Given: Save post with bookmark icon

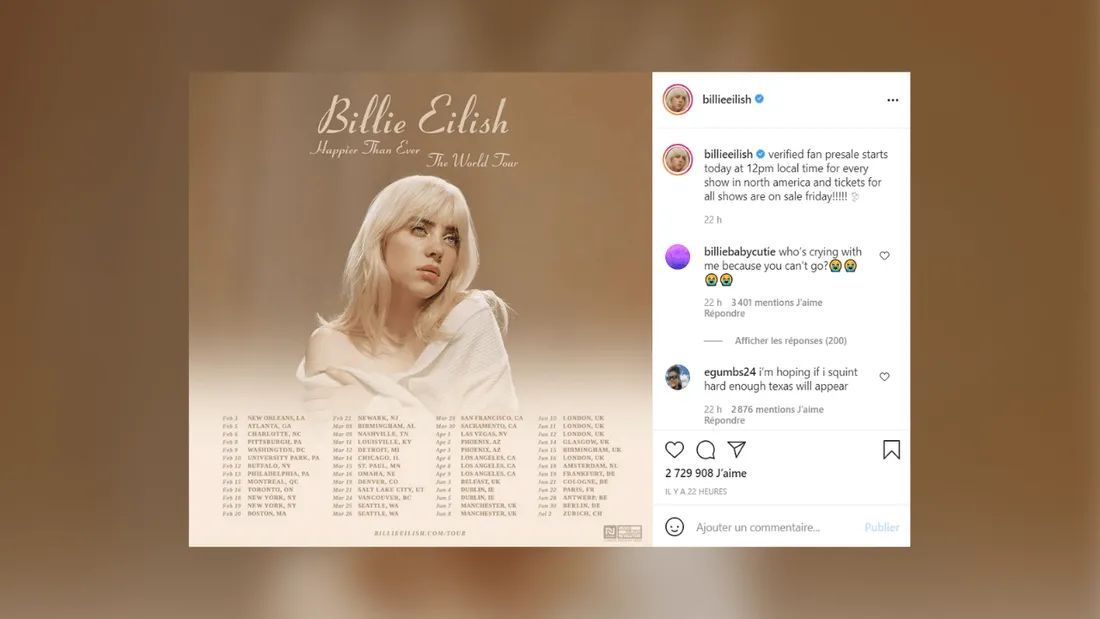Looking at the screenshot, I should [x=891, y=450].
